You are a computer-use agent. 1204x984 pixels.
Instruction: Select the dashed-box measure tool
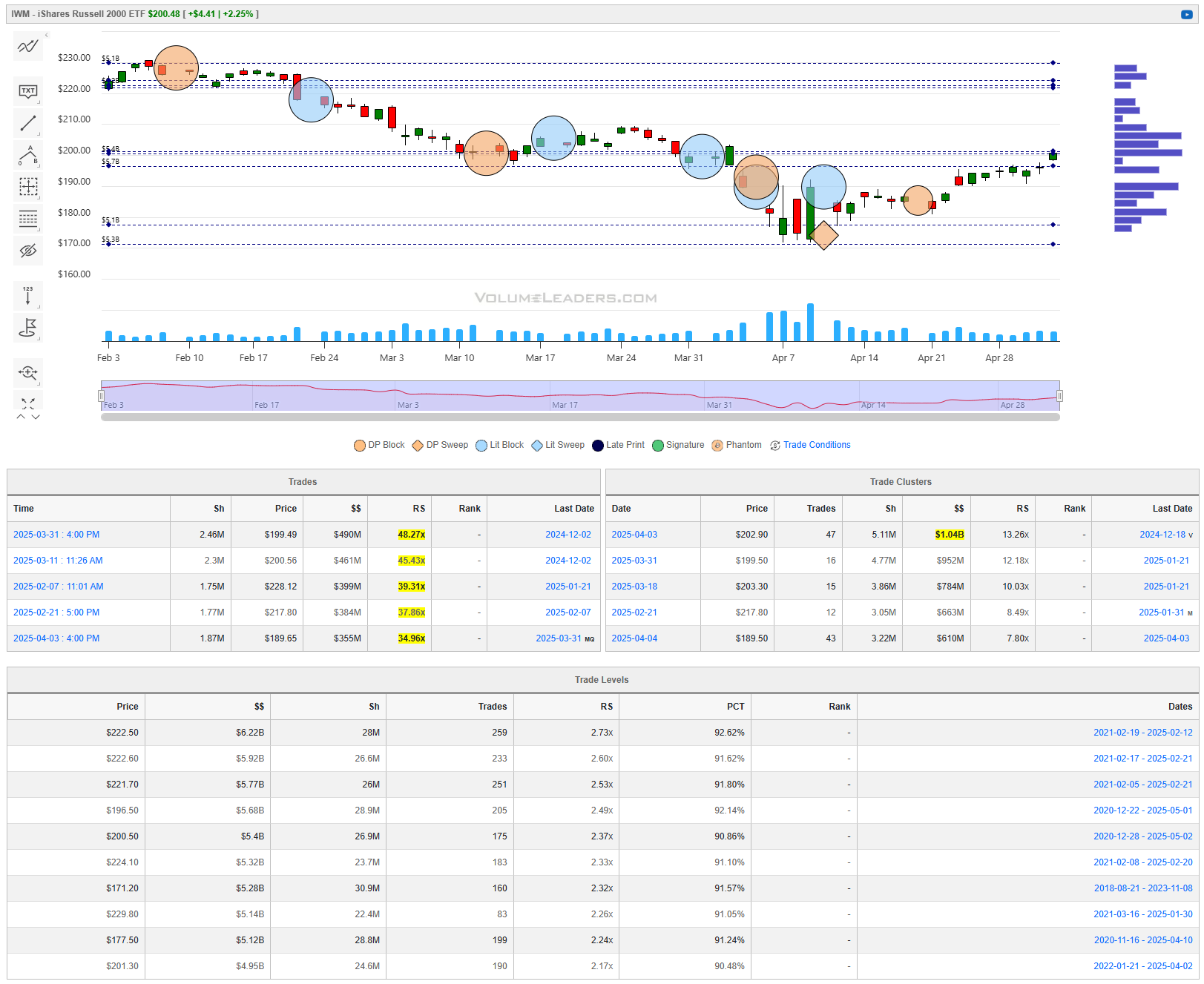28,187
